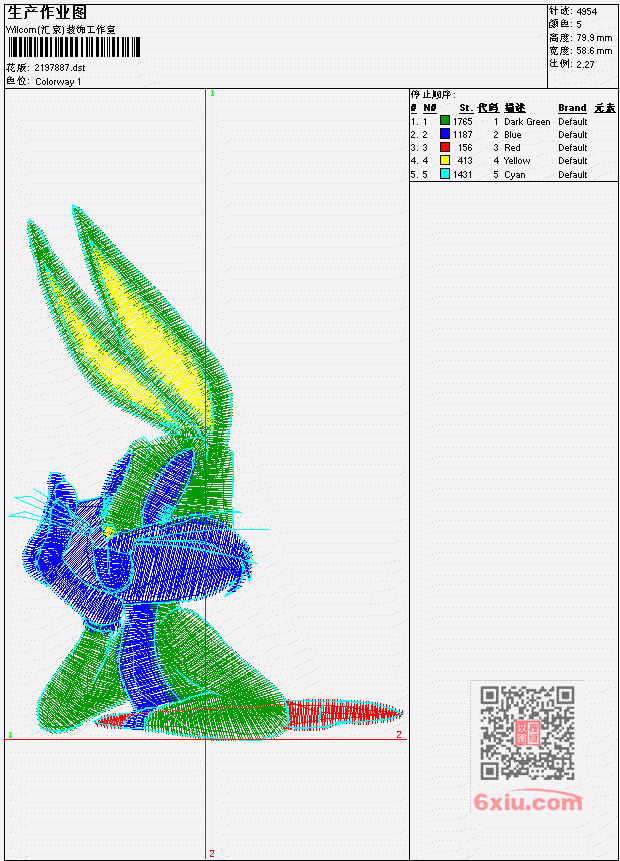Click the St. column header
The height and width of the screenshot is (861, 620).
466,108
